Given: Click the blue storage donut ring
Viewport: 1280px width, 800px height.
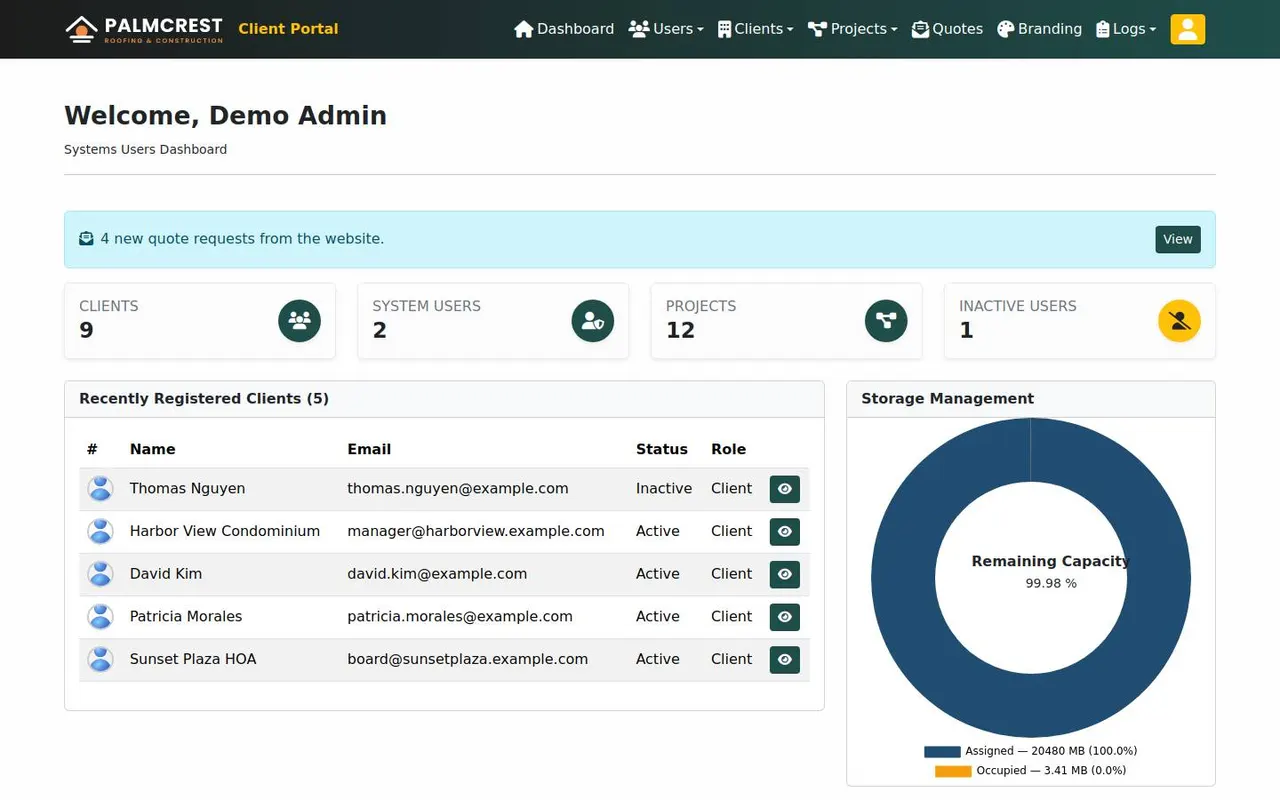Looking at the screenshot, I should pyautogui.click(x=903, y=578).
